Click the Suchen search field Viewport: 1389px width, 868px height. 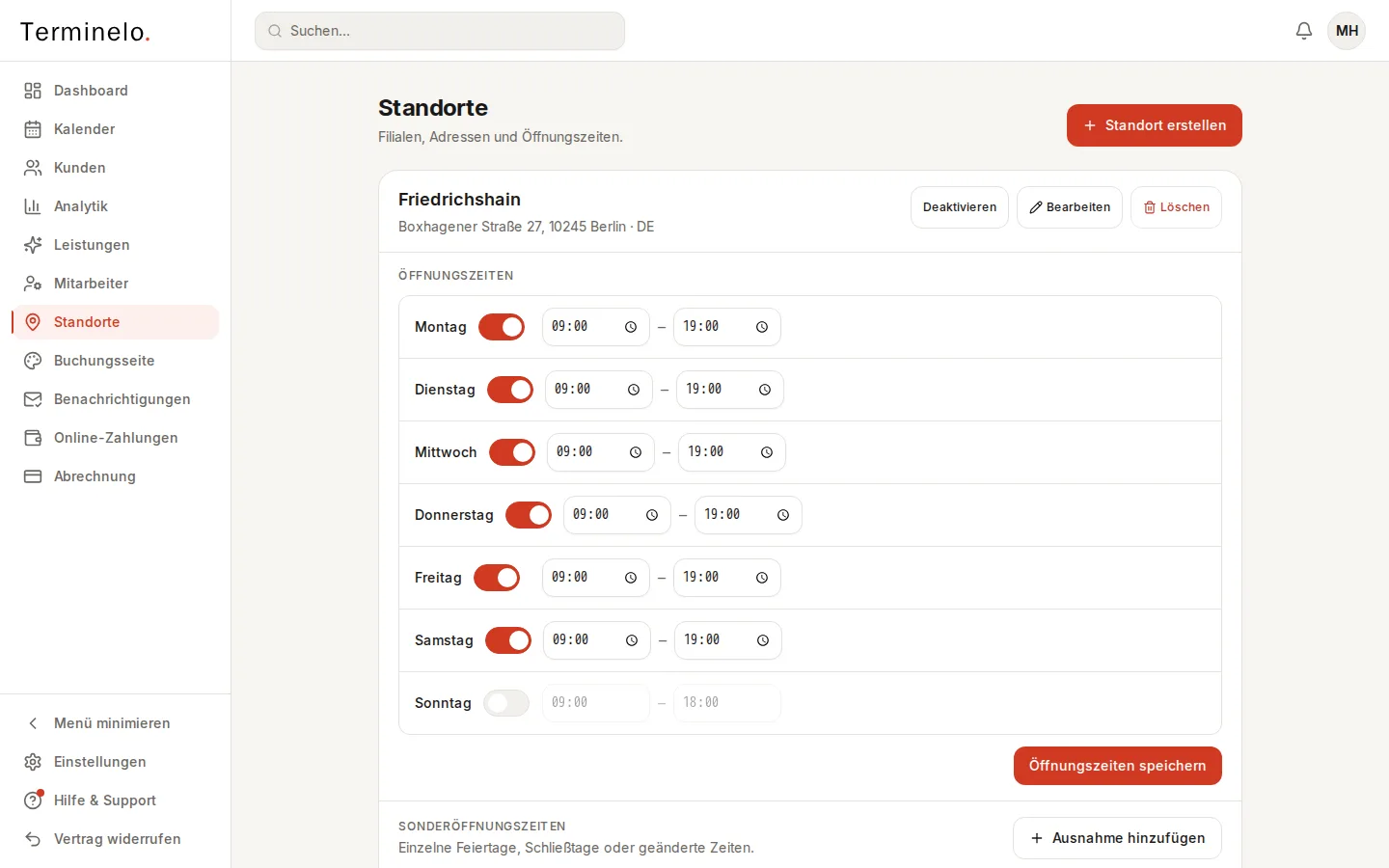click(440, 31)
